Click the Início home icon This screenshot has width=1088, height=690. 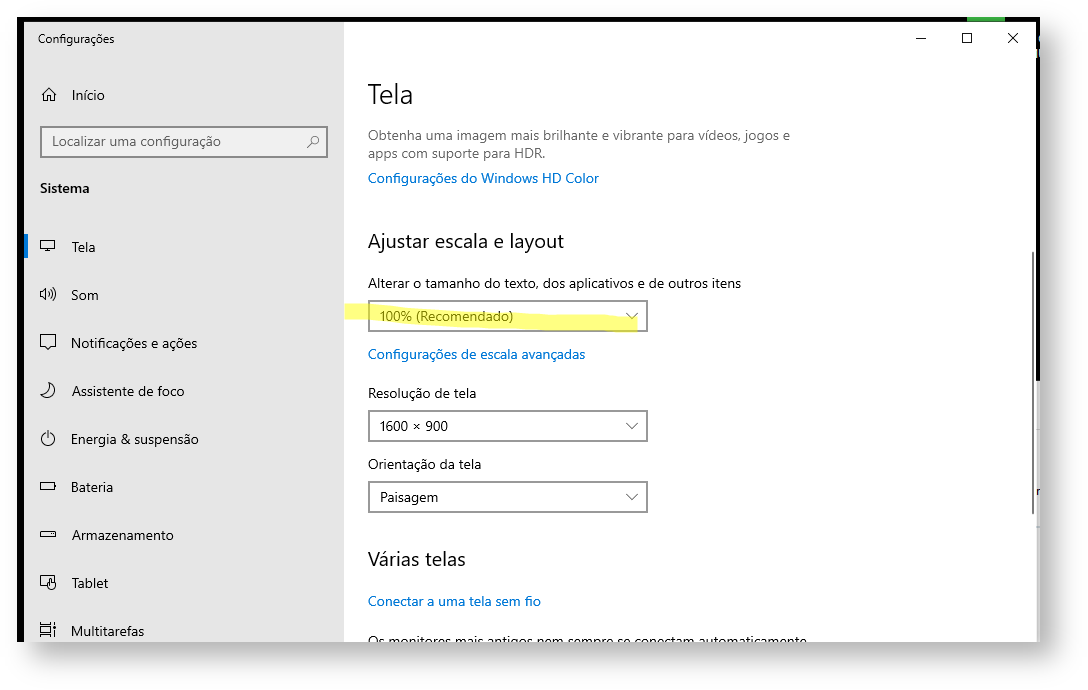[x=48, y=95]
